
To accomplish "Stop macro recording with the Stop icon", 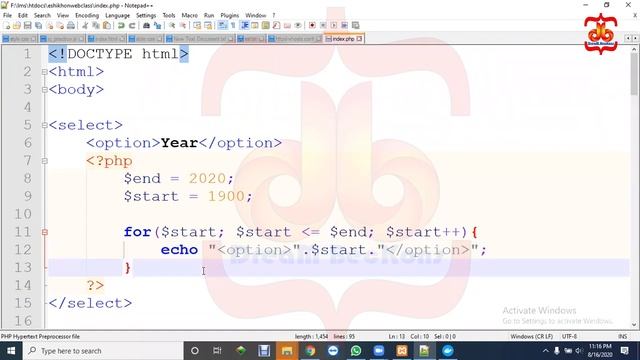I will [323, 25].
